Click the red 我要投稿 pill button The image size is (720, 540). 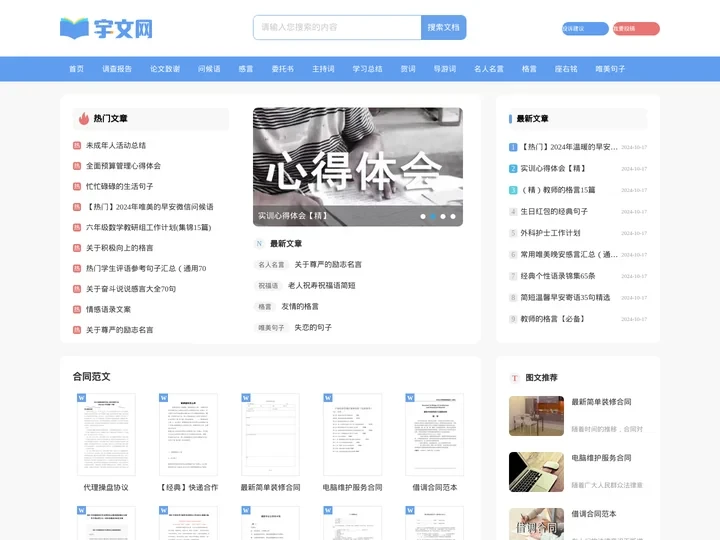(x=636, y=28)
